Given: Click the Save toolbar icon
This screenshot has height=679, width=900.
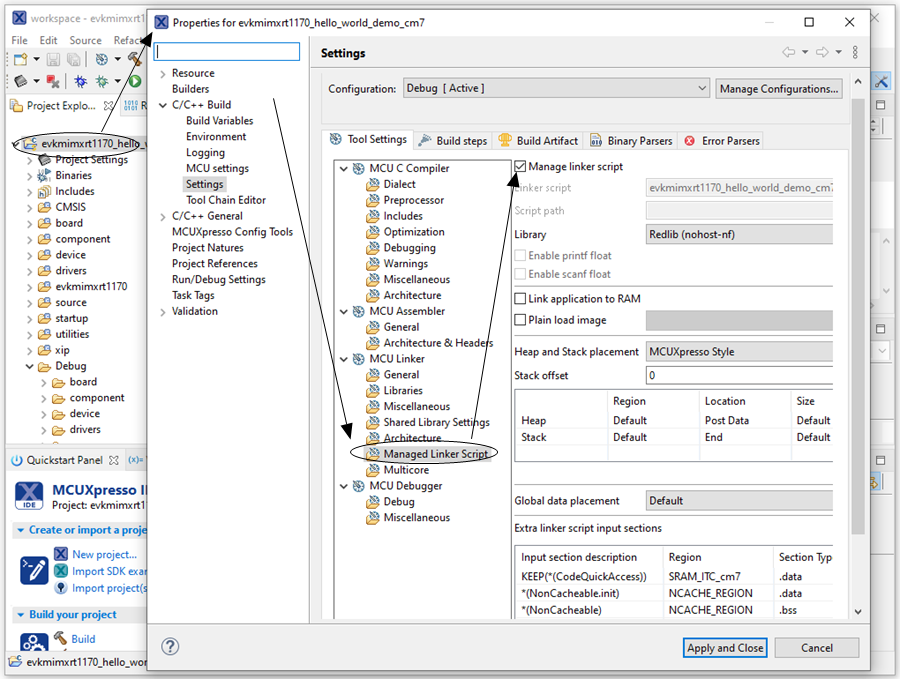Looking at the screenshot, I should click(53, 59).
